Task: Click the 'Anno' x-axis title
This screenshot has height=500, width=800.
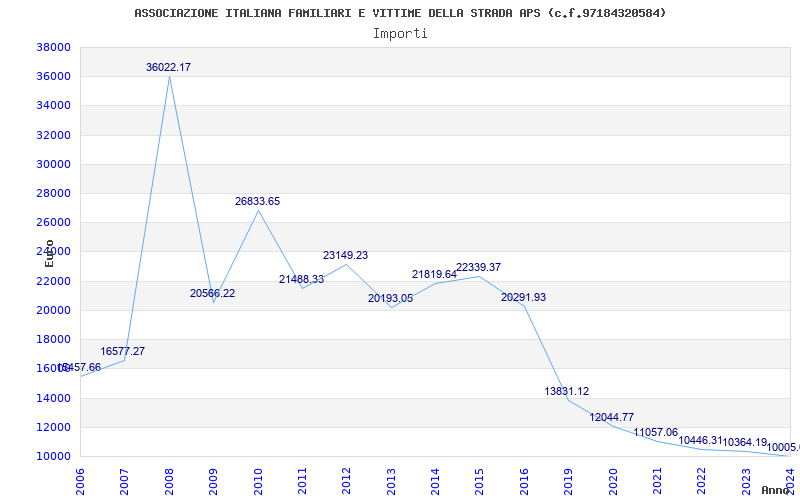Action: (775, 490)
